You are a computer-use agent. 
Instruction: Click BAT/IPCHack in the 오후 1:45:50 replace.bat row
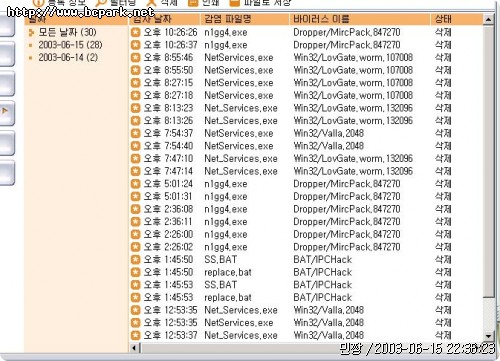(322, 272)
